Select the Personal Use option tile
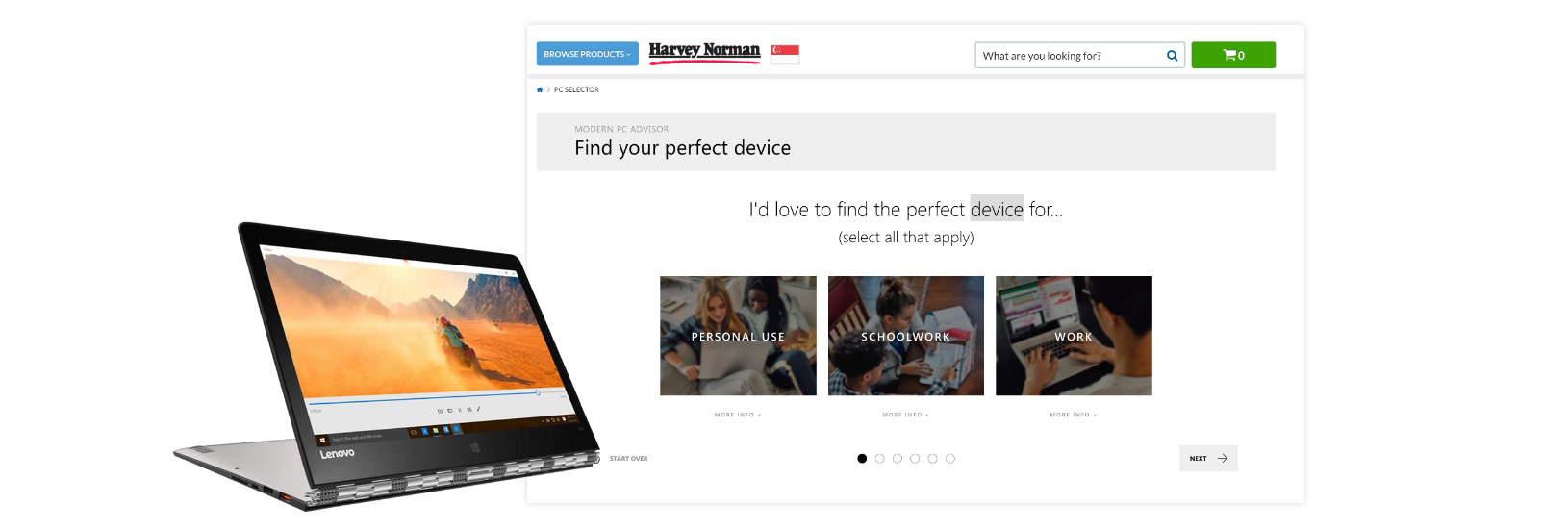 tap(738, 336)
